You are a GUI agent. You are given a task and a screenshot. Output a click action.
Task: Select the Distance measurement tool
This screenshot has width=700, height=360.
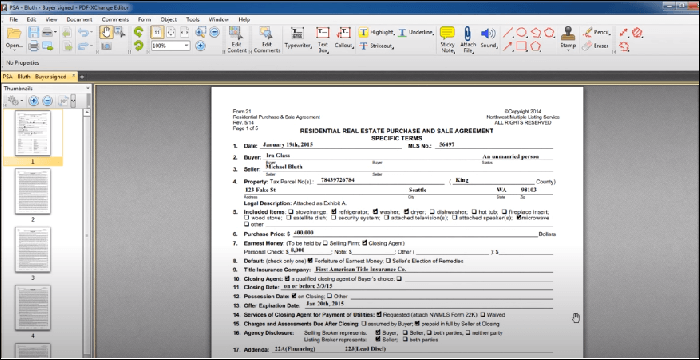click(x=624, y=33)
